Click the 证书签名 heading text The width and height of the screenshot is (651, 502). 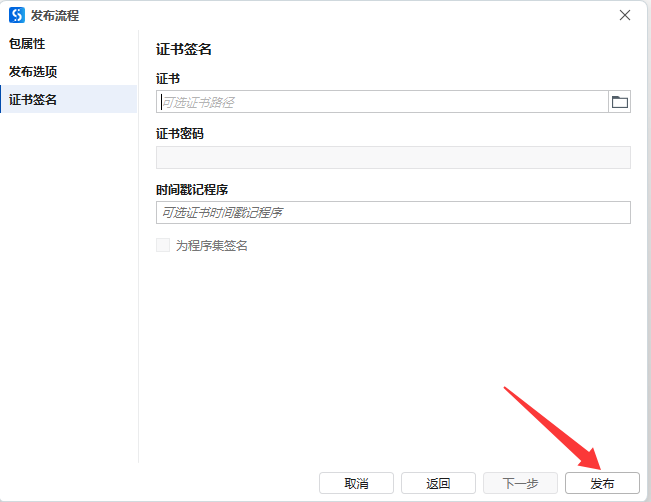184,49
